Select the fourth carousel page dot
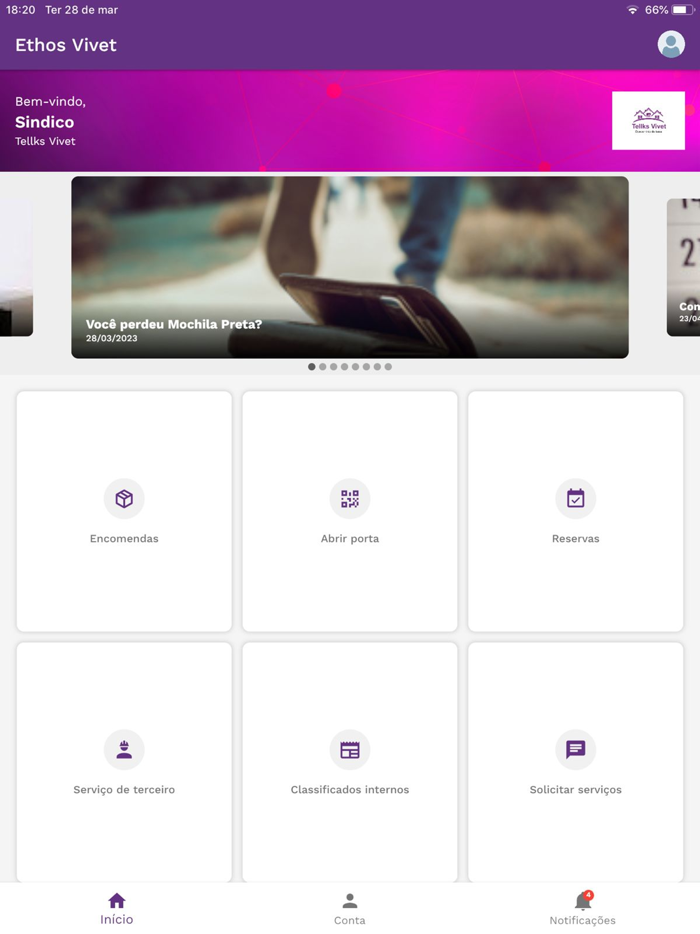This screenshot has height=934, width=700. coord(344,367)
